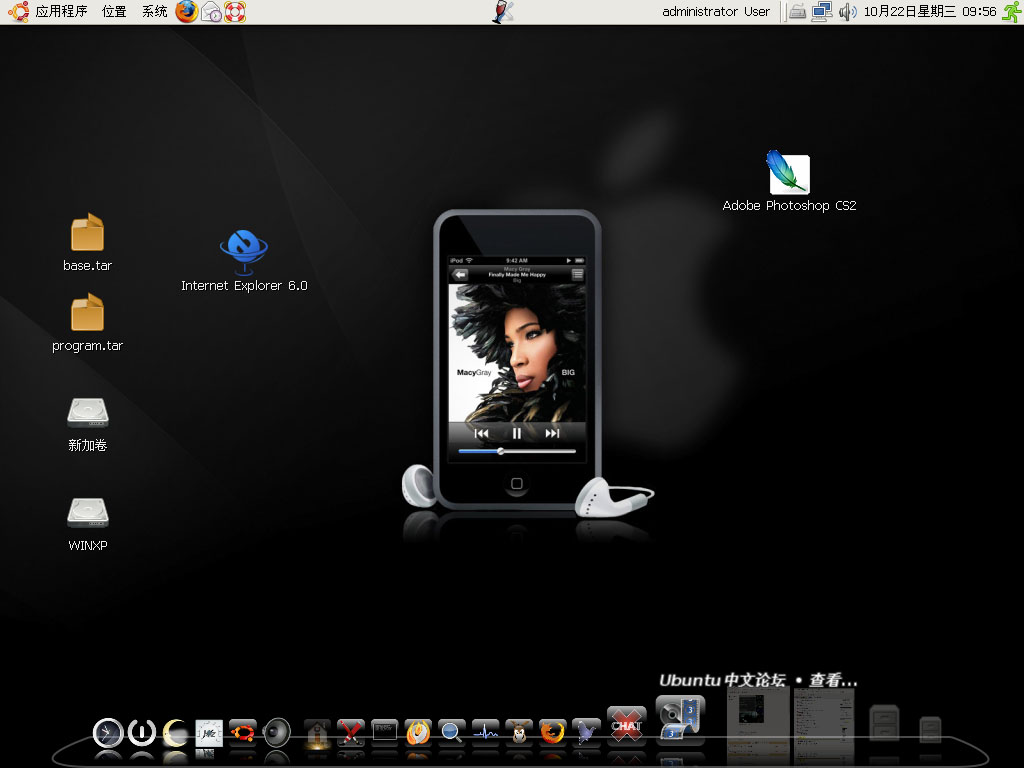Open the system monitor pulse icon in dock

pyautogui.click(x=485, y=733)
